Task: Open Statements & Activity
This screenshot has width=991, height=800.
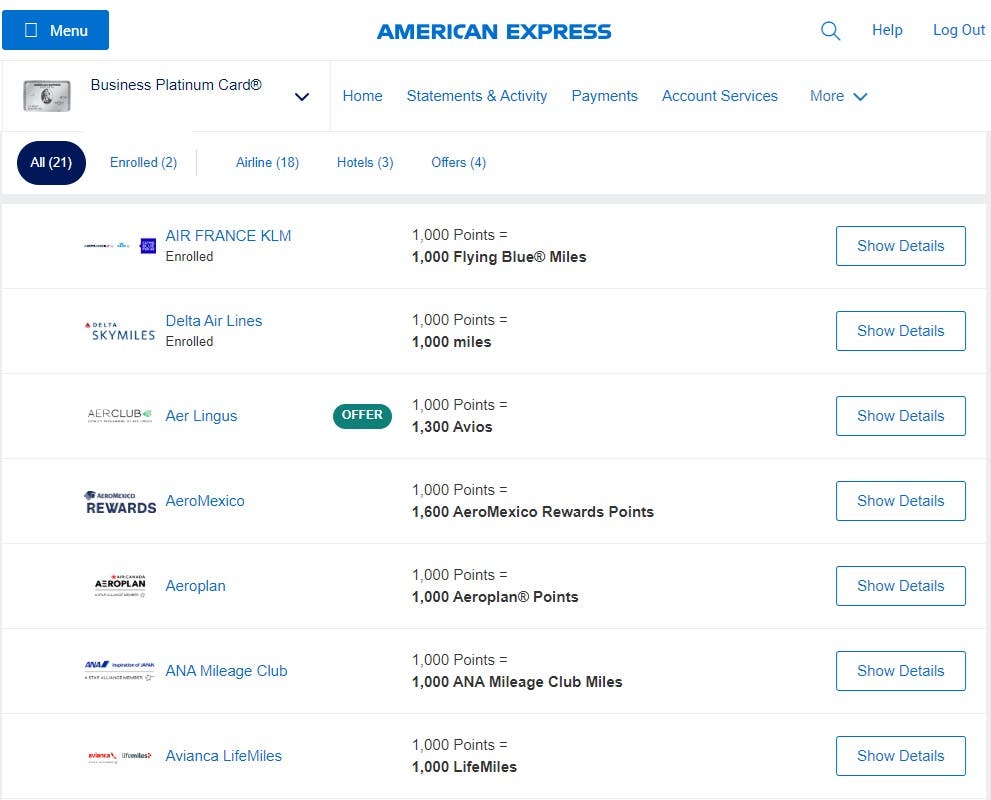Action: pyautogui.click(x=476, y=96)
